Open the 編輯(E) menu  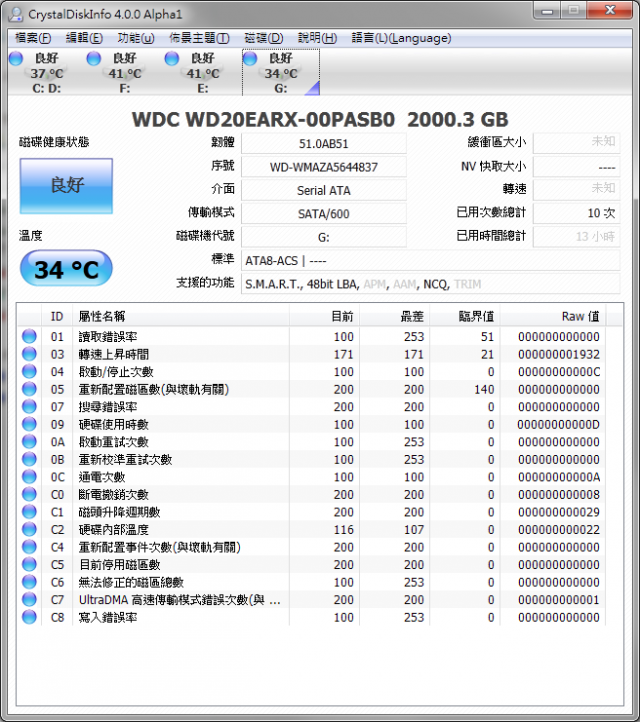pyautogui.click(x=84, y=38)
